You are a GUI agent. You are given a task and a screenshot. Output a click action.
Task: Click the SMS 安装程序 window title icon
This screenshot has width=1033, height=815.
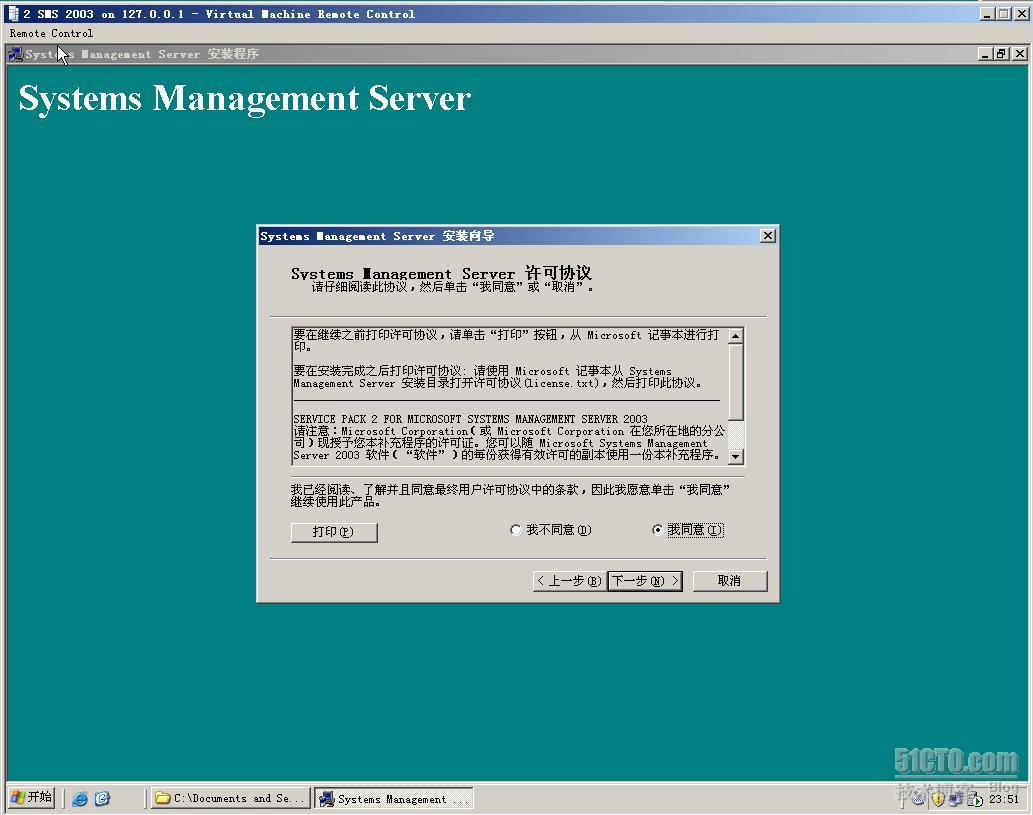pyautogui.click(x=16, y=54)
